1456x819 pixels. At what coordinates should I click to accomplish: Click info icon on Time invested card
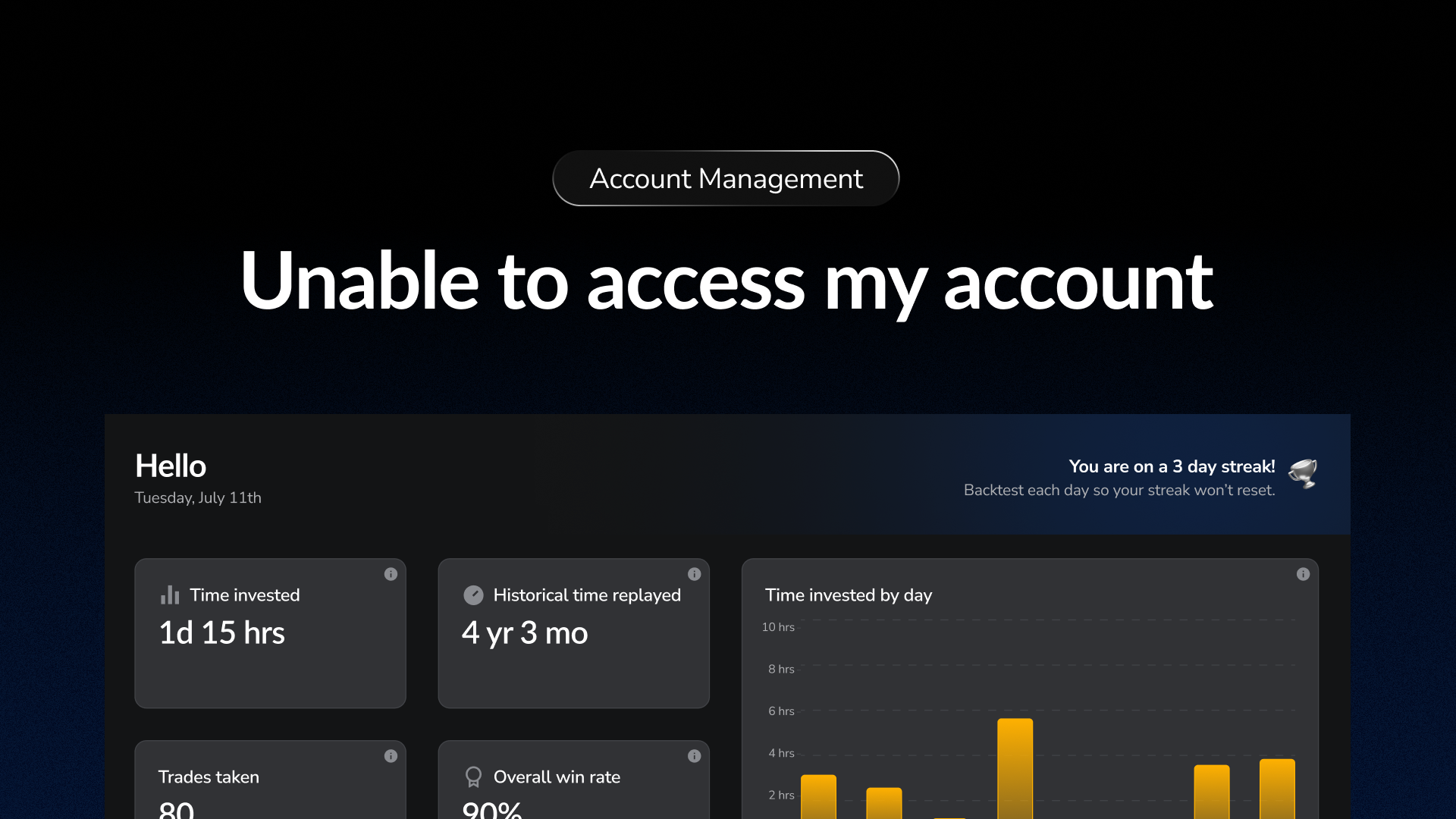[391, 574]
